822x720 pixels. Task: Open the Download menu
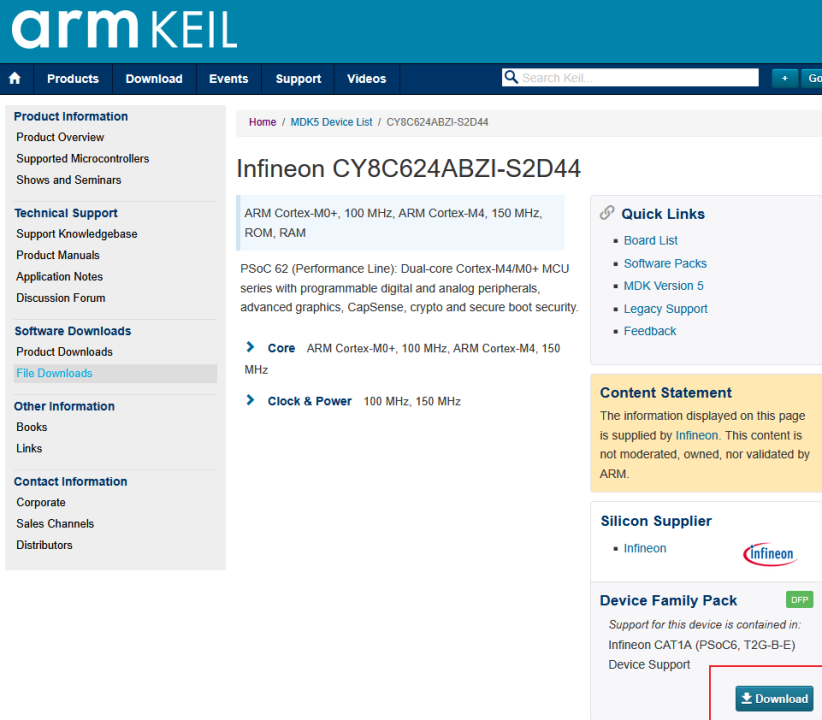coord(154,79)
